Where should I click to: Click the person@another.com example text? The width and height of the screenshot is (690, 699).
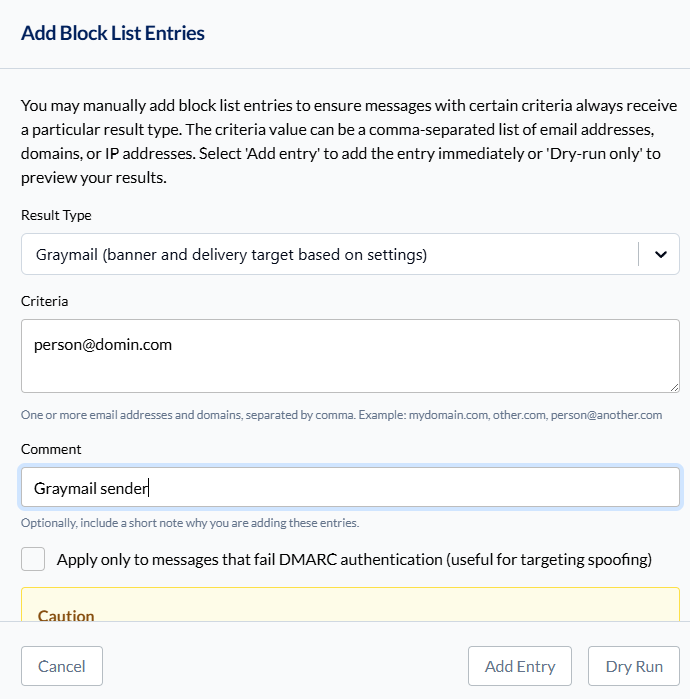click(x=606, y=415)
